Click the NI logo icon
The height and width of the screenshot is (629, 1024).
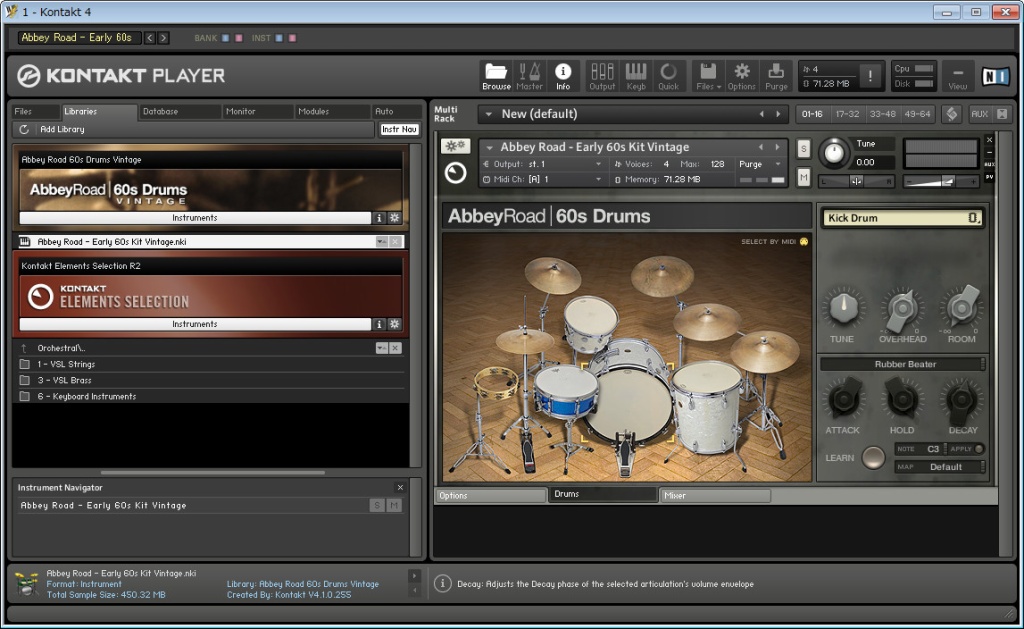pos(995,76)
